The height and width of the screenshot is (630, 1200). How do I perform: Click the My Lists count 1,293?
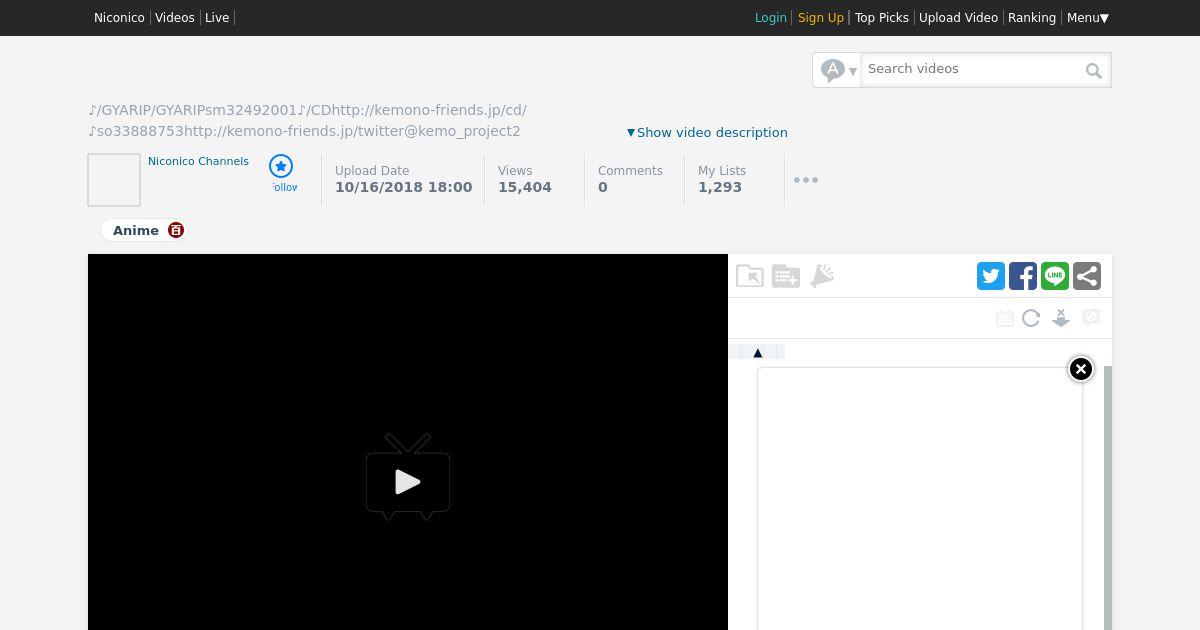point(720,187)
